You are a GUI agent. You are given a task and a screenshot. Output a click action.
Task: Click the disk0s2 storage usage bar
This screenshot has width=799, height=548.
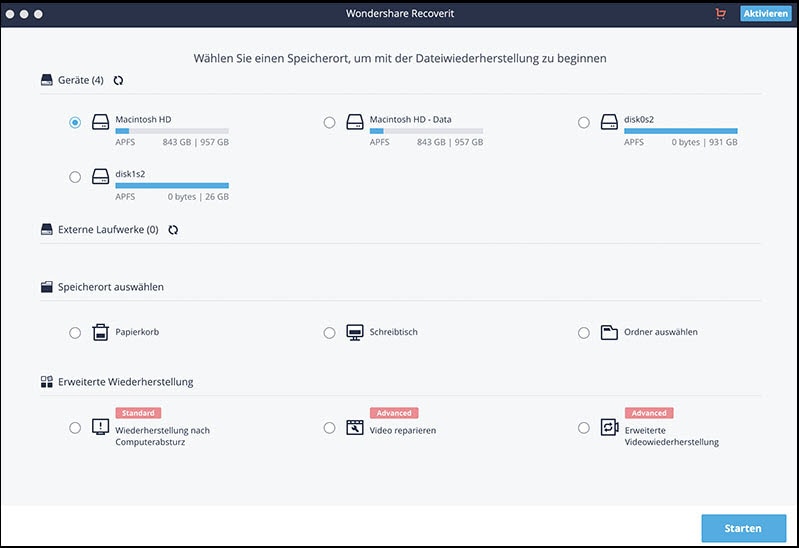click(x=680, y=131)
